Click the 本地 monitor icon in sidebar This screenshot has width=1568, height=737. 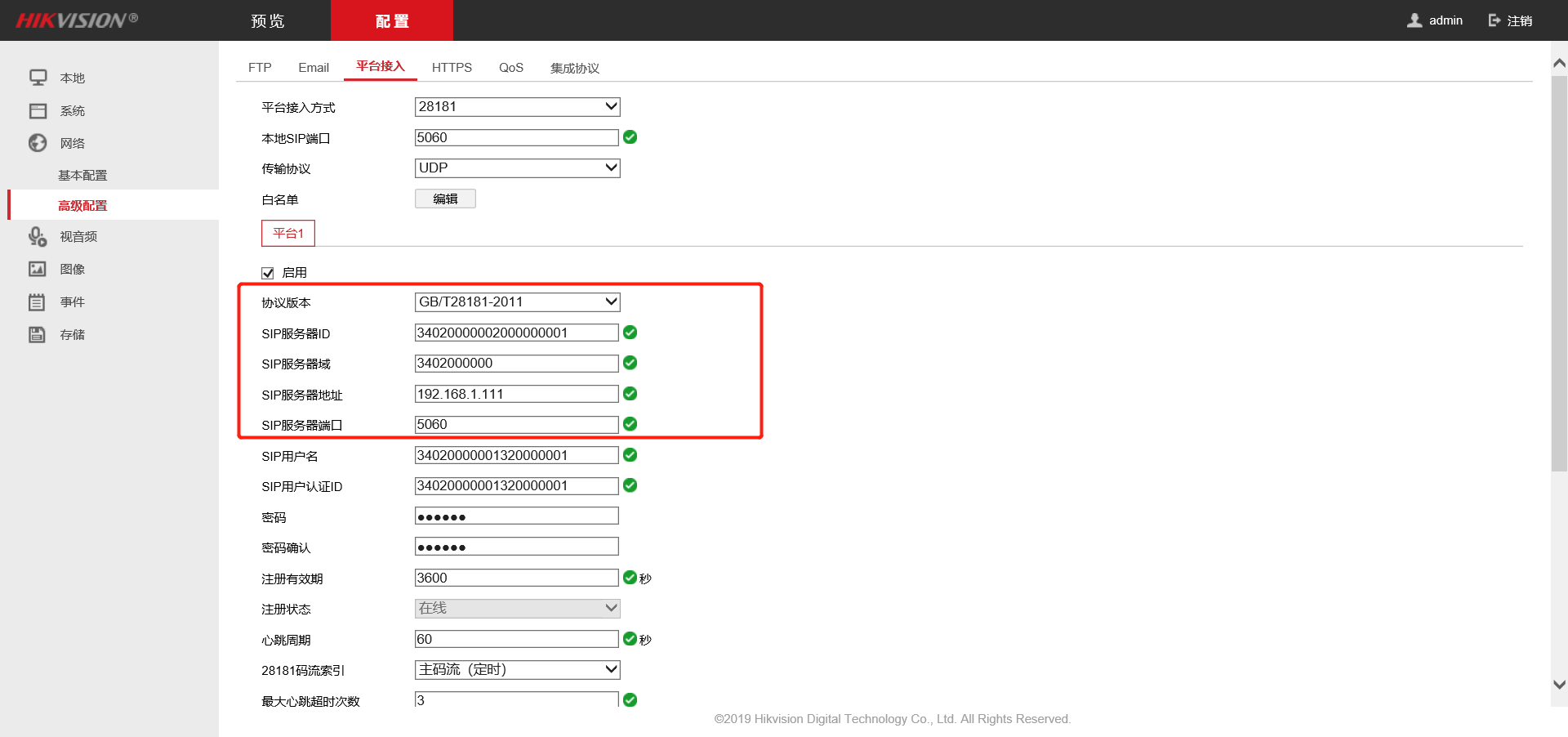point(38,78)
